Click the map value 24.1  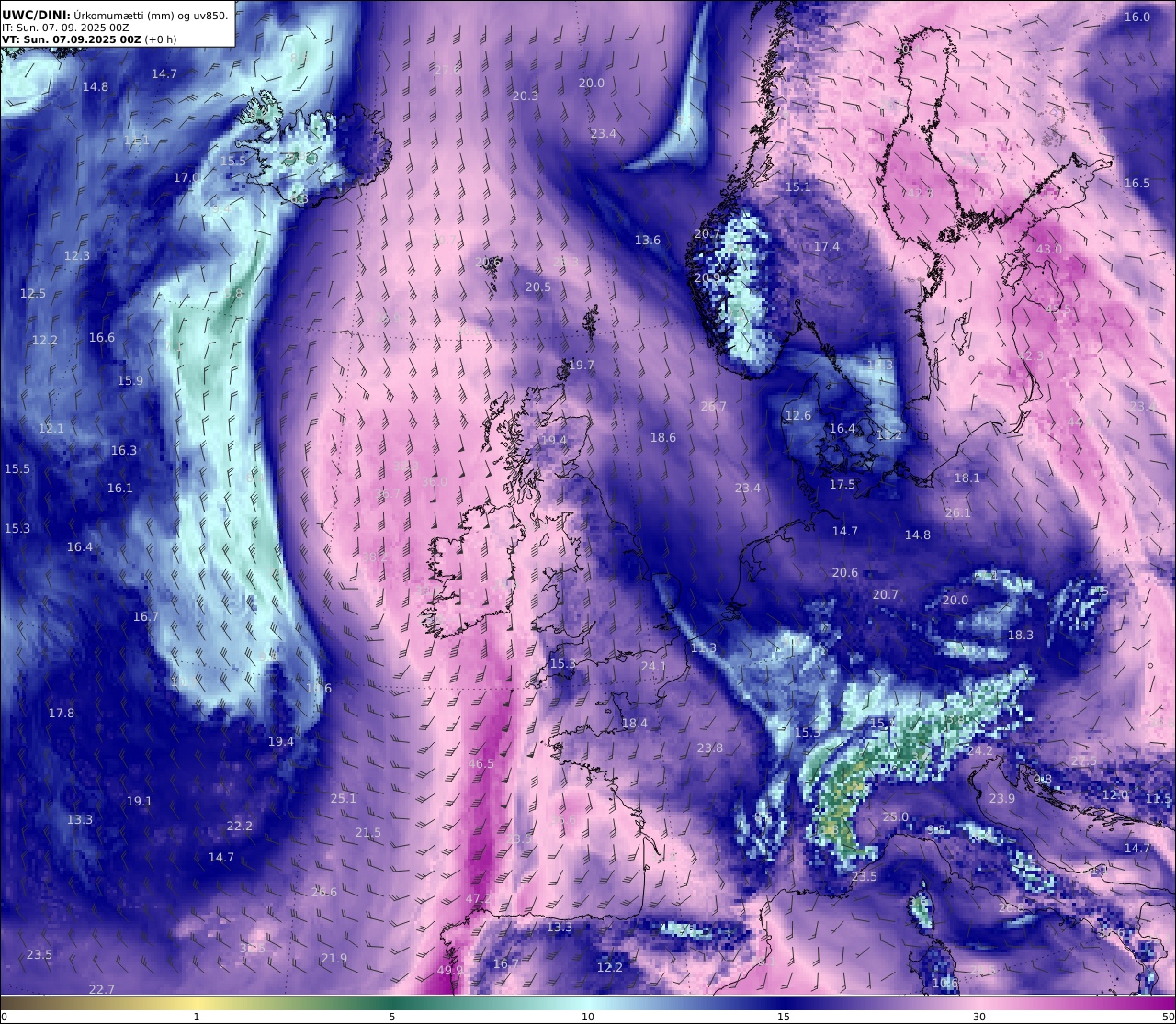coord(654,666)
